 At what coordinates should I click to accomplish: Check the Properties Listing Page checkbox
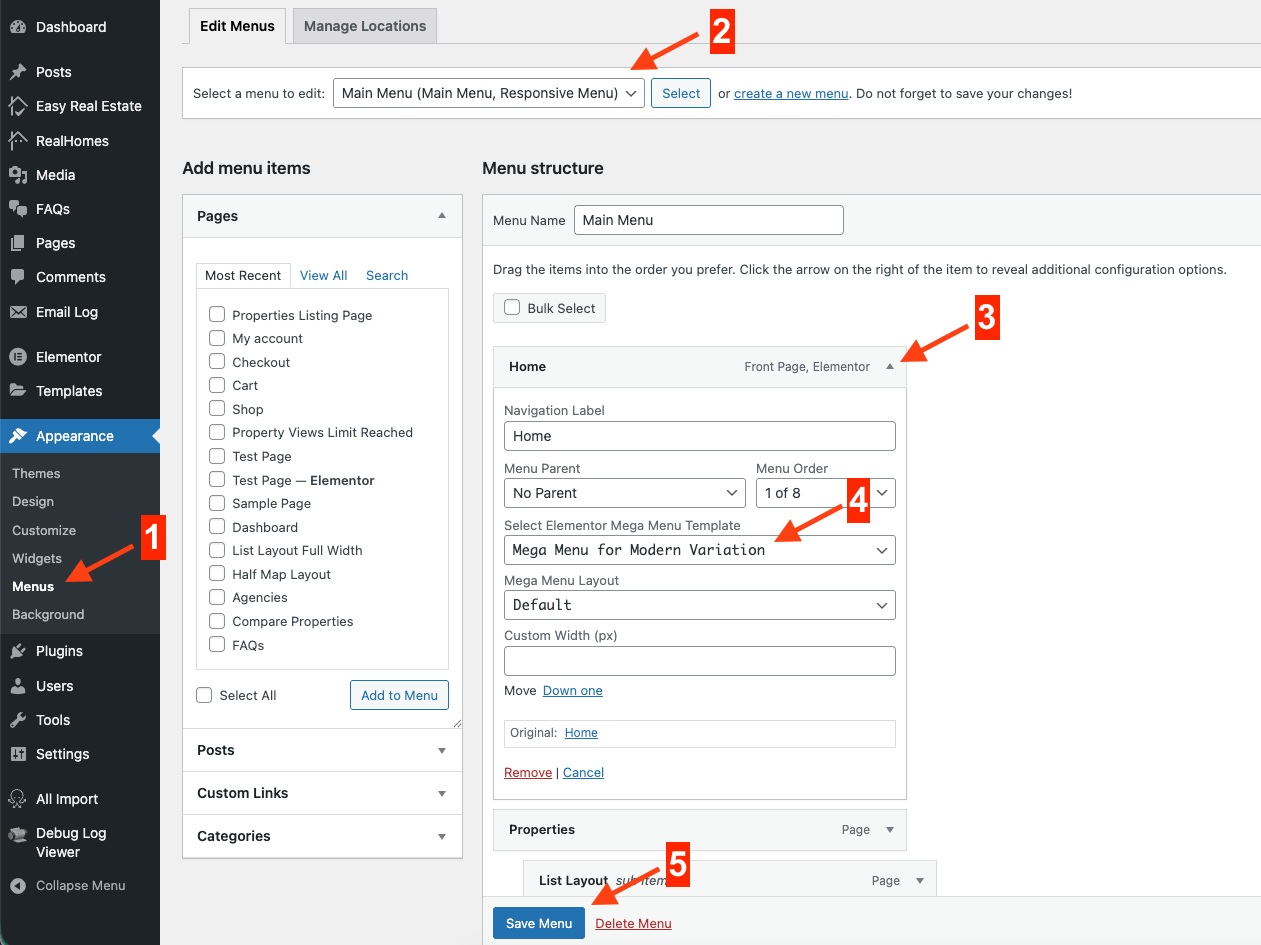tap(217, 315)
